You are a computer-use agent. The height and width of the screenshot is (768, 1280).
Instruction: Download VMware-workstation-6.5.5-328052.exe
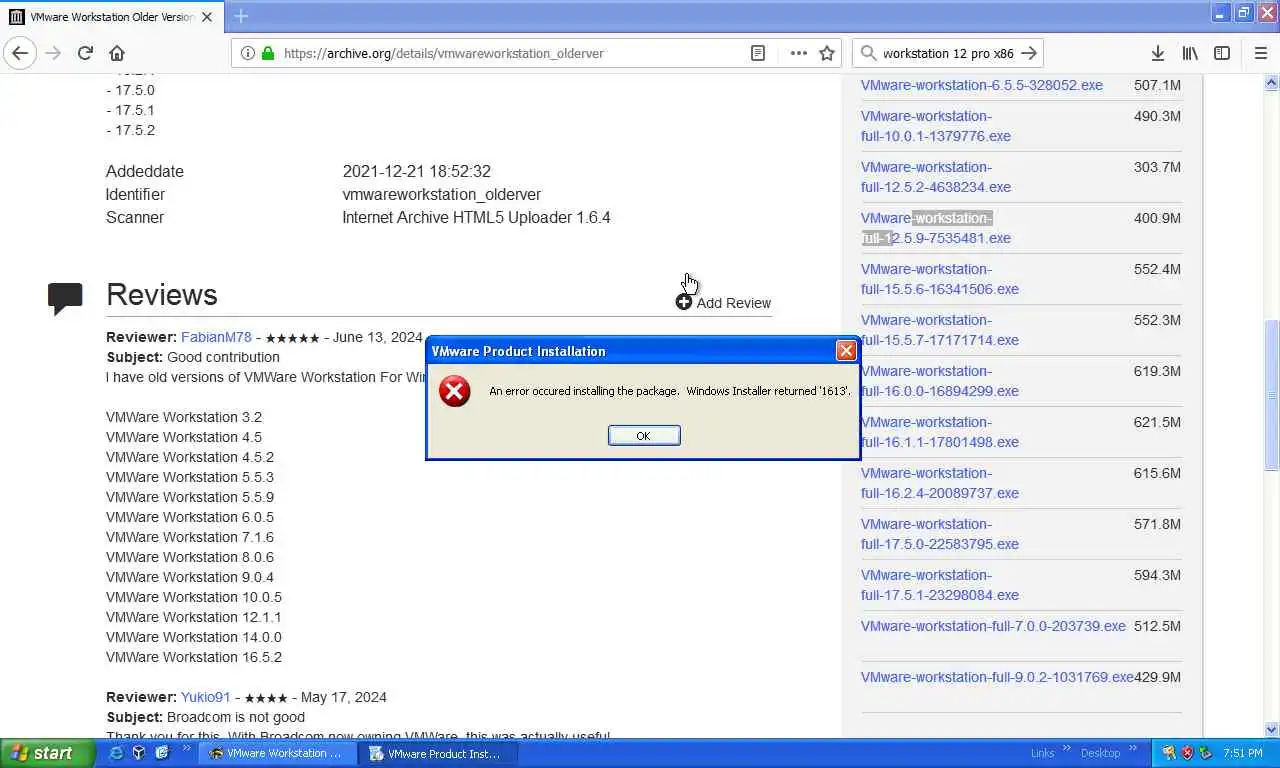(x=981, y=85)
